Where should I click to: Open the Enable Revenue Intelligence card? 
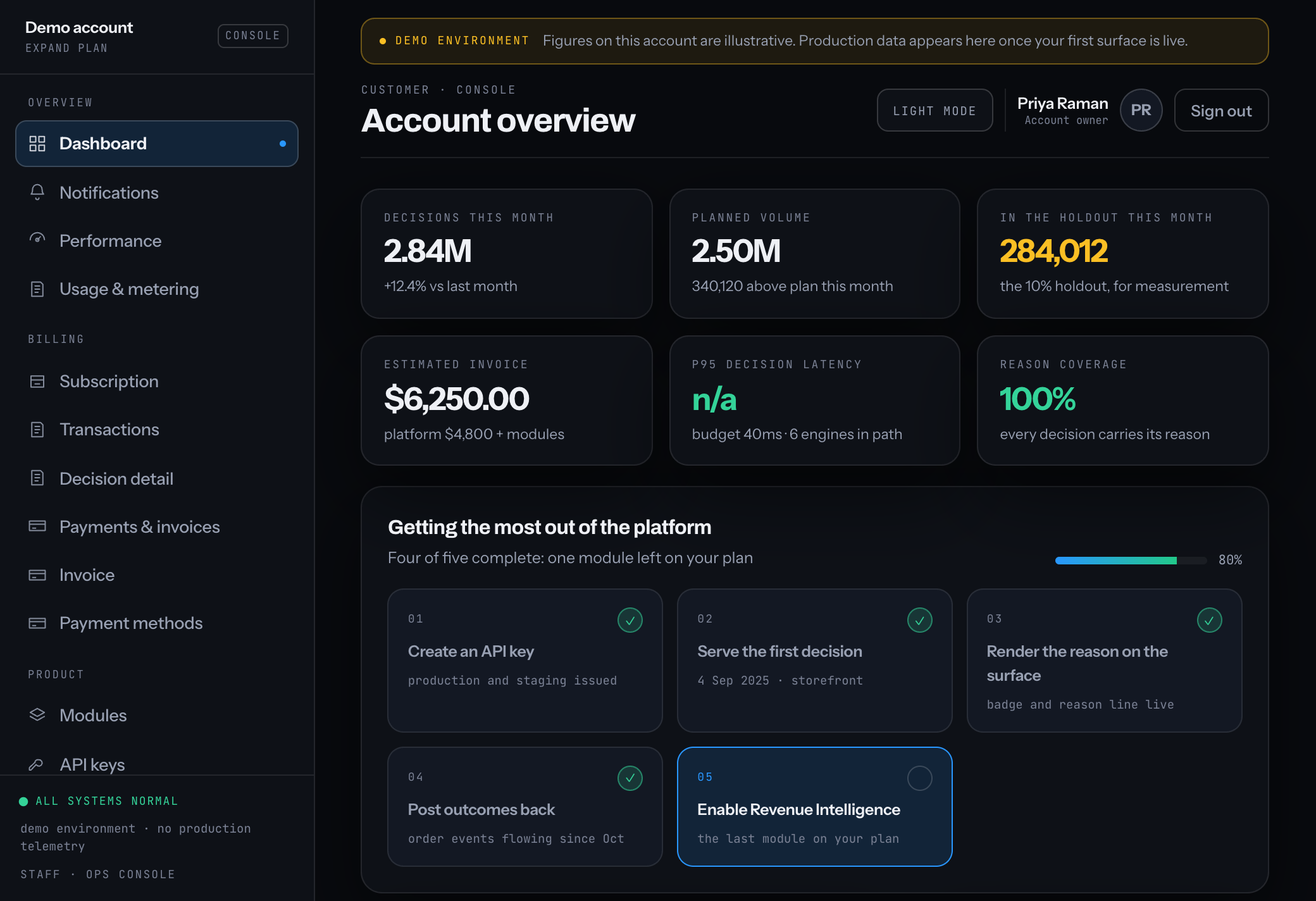coord(814,807)
